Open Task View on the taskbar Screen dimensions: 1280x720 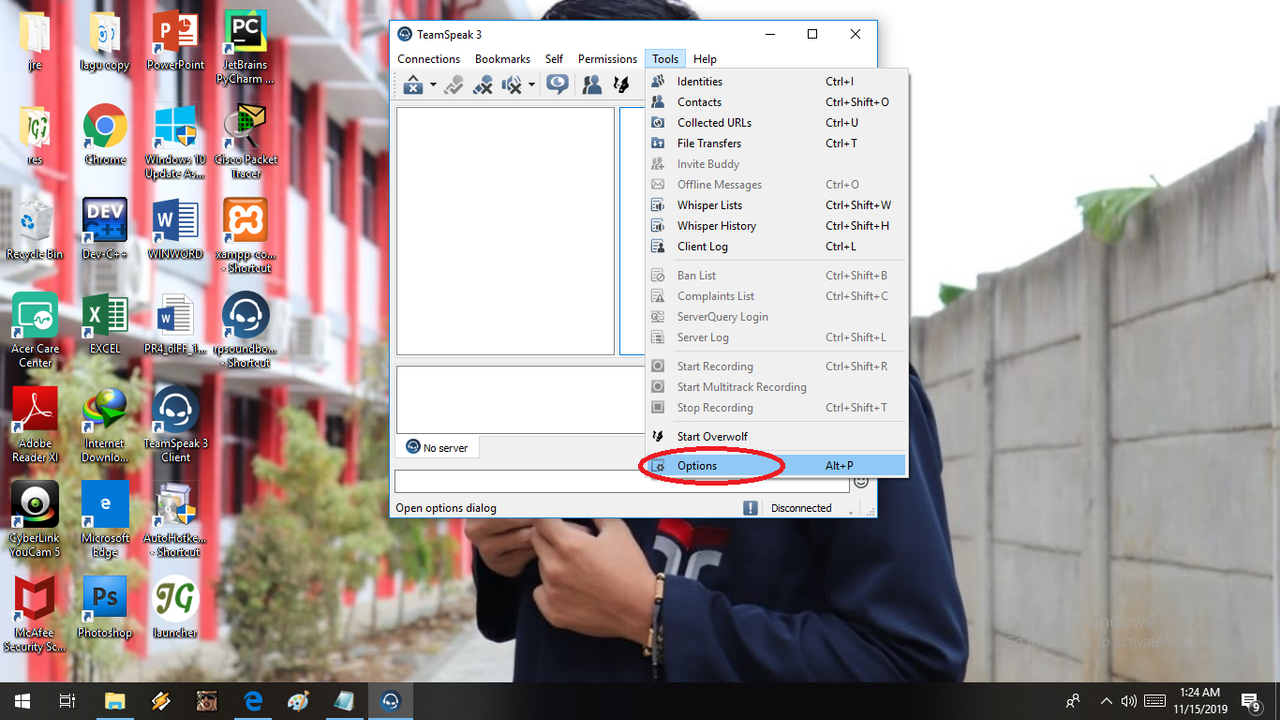click(x=67, y=701)
